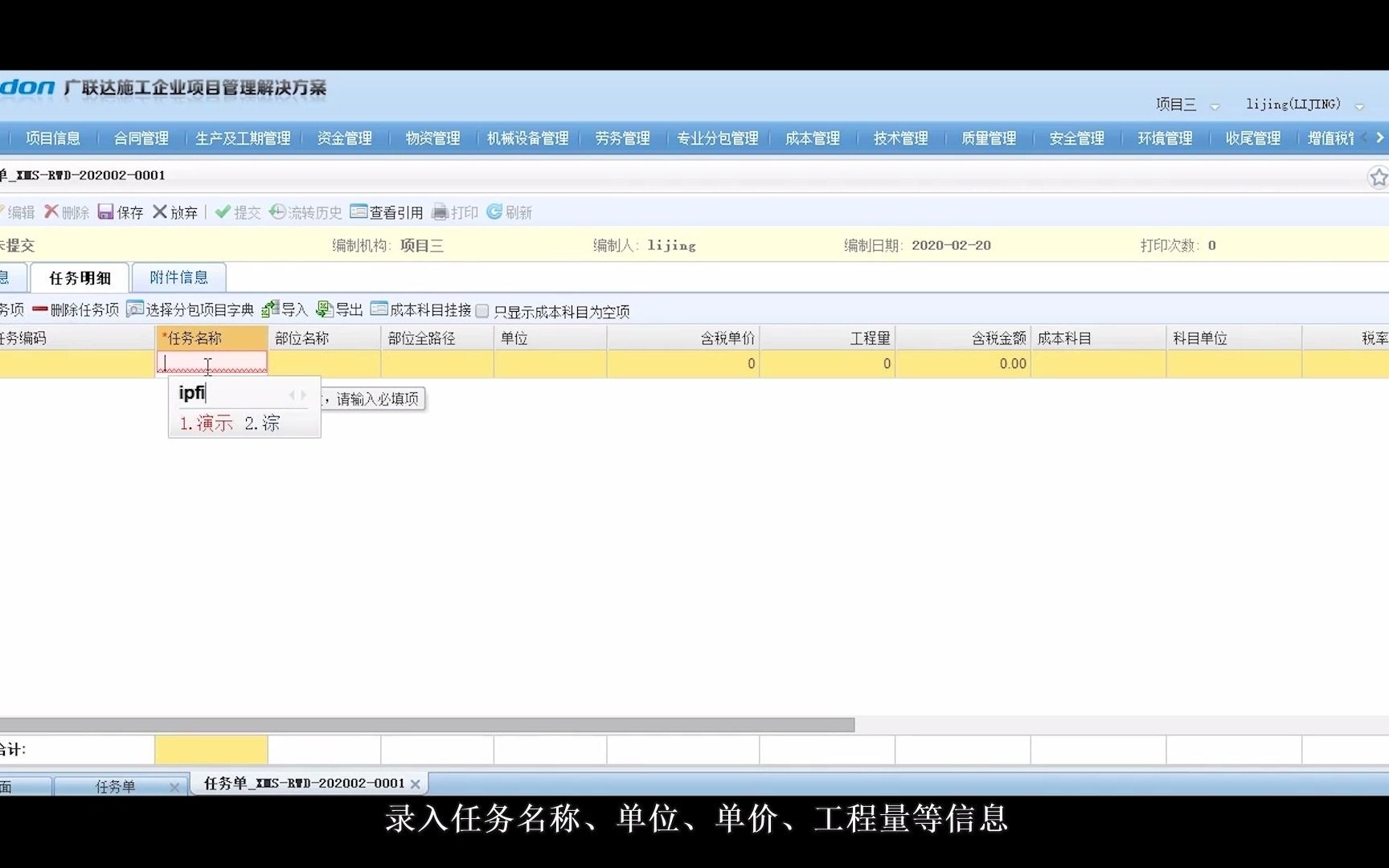Image resolution: width=1389 pixels, height=868 pixels.
Task: Open the 合同管理 menu
Action: (141, 138)
